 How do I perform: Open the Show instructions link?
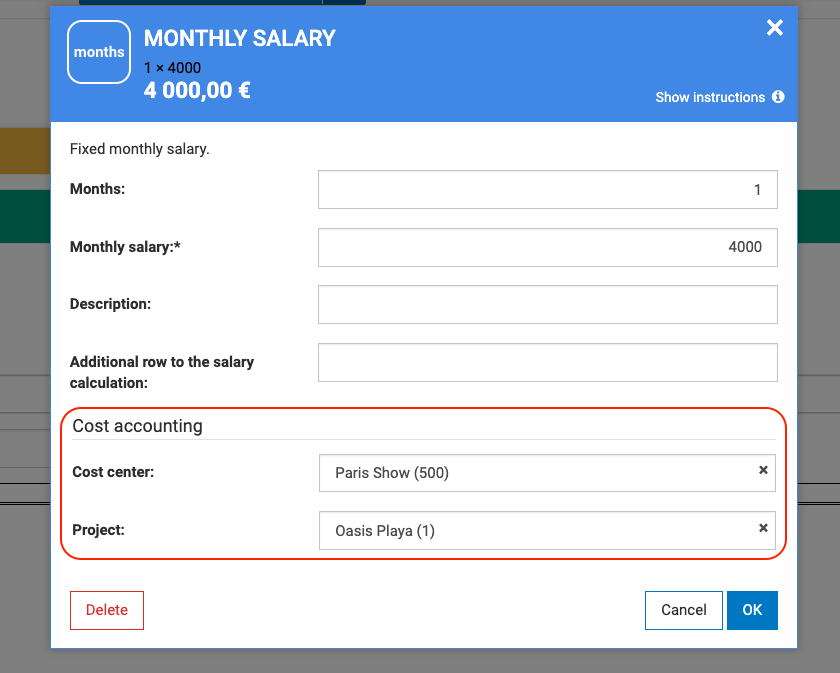[x=710, y=97]
